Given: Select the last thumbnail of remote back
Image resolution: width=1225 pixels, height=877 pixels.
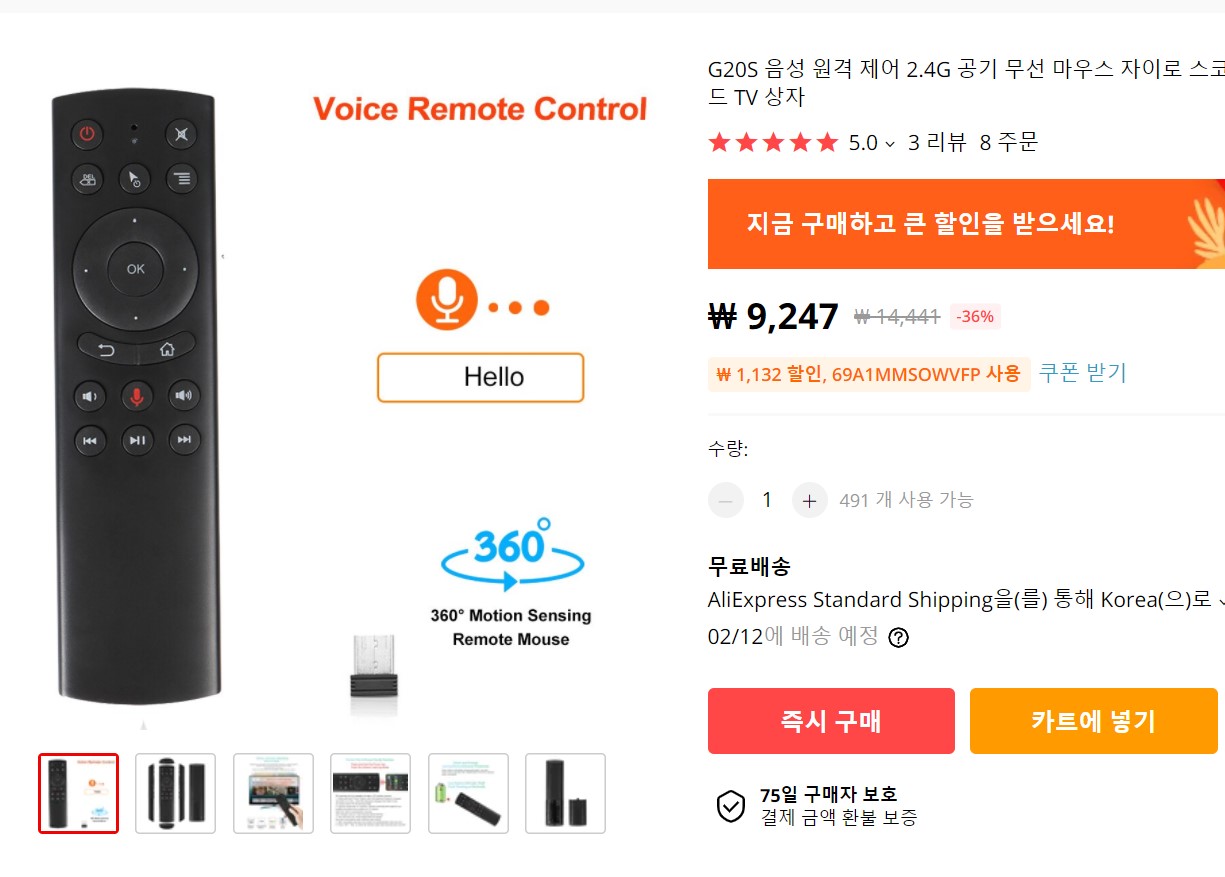Looking at the screenshot, I should click(x=565, y=793).
